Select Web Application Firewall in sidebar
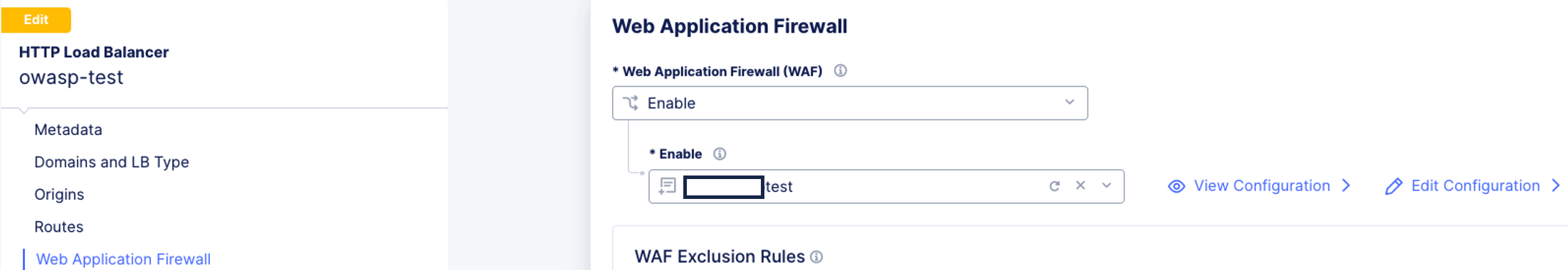Viewport: 1568px width, 270px height. tap(123, 259)
